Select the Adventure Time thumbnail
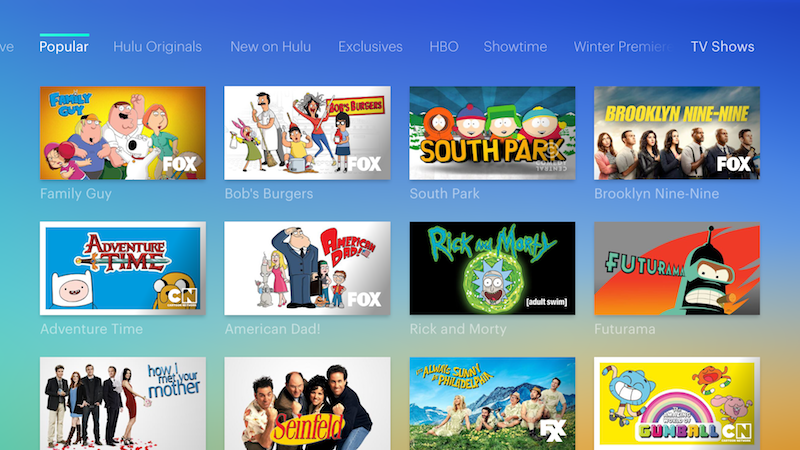 click(123, 268)
